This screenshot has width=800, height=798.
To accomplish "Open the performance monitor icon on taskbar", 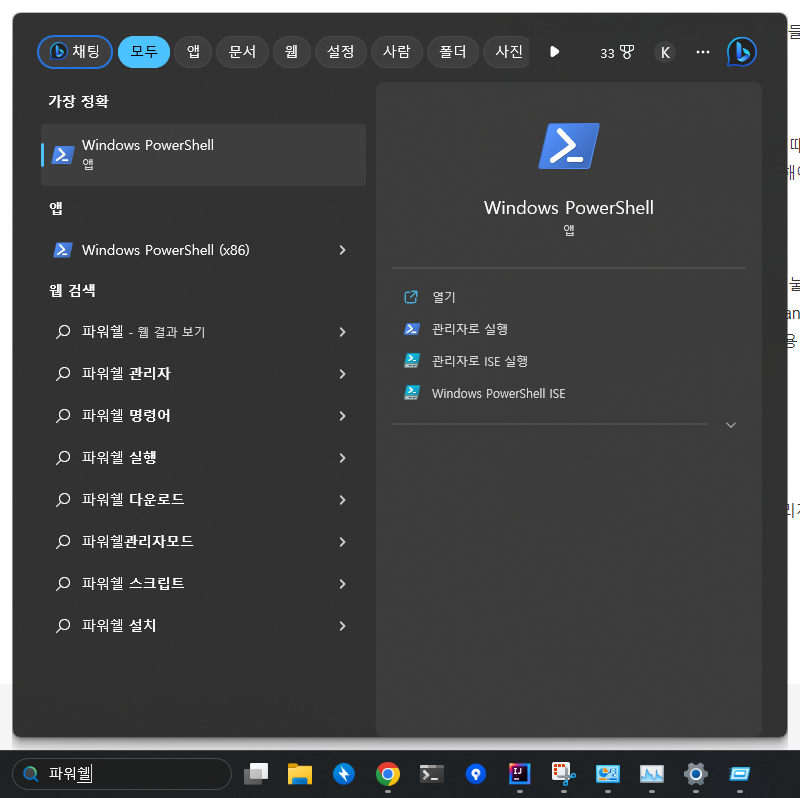I will [x=652, y=774].
